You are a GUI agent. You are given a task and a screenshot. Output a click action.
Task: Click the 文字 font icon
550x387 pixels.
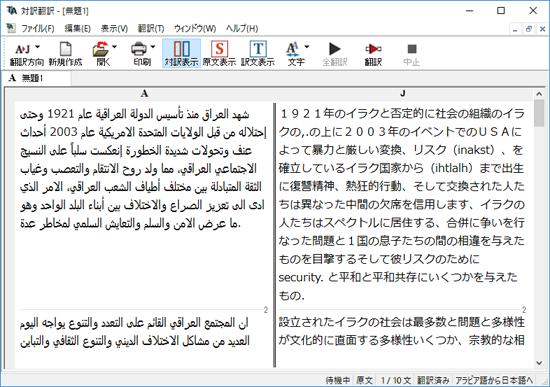click(x=292, y=49)
